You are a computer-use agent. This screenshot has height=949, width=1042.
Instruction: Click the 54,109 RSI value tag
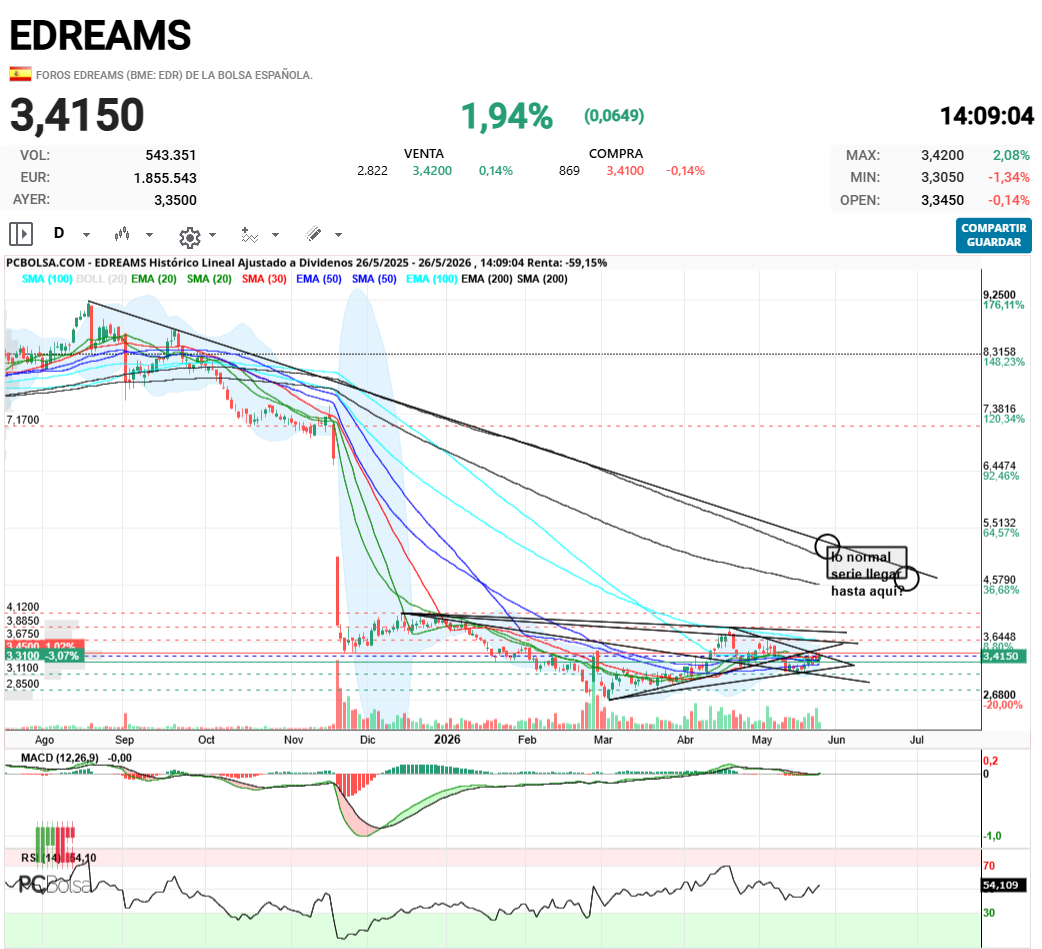1004,886
